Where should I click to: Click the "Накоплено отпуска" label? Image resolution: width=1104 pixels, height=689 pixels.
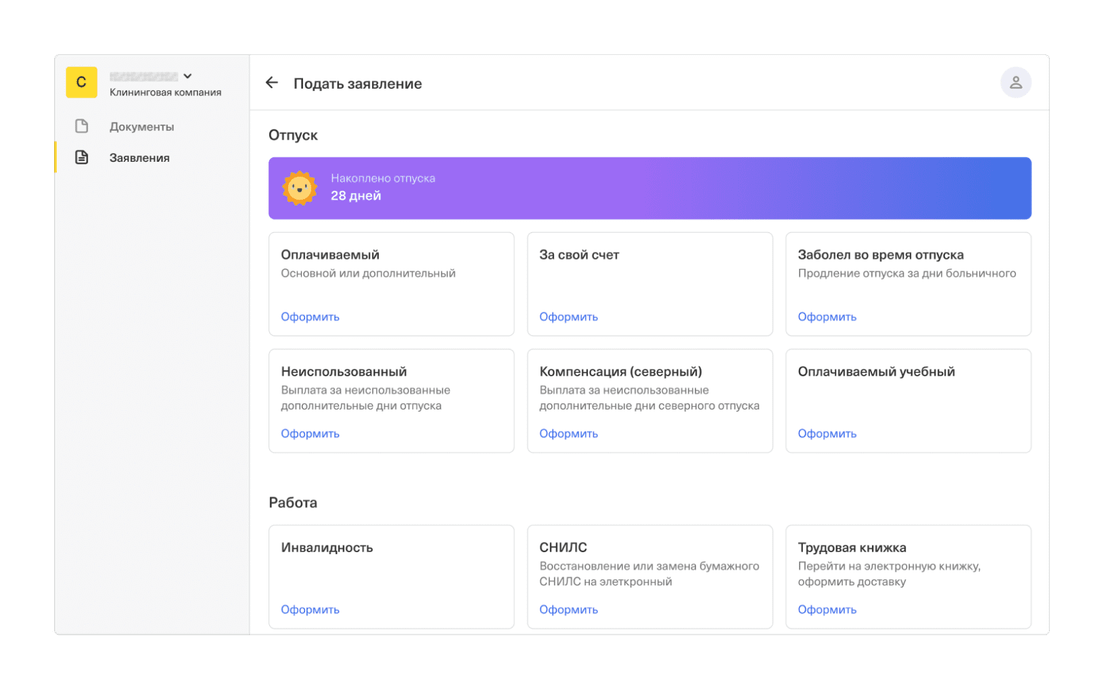[383, 178]
